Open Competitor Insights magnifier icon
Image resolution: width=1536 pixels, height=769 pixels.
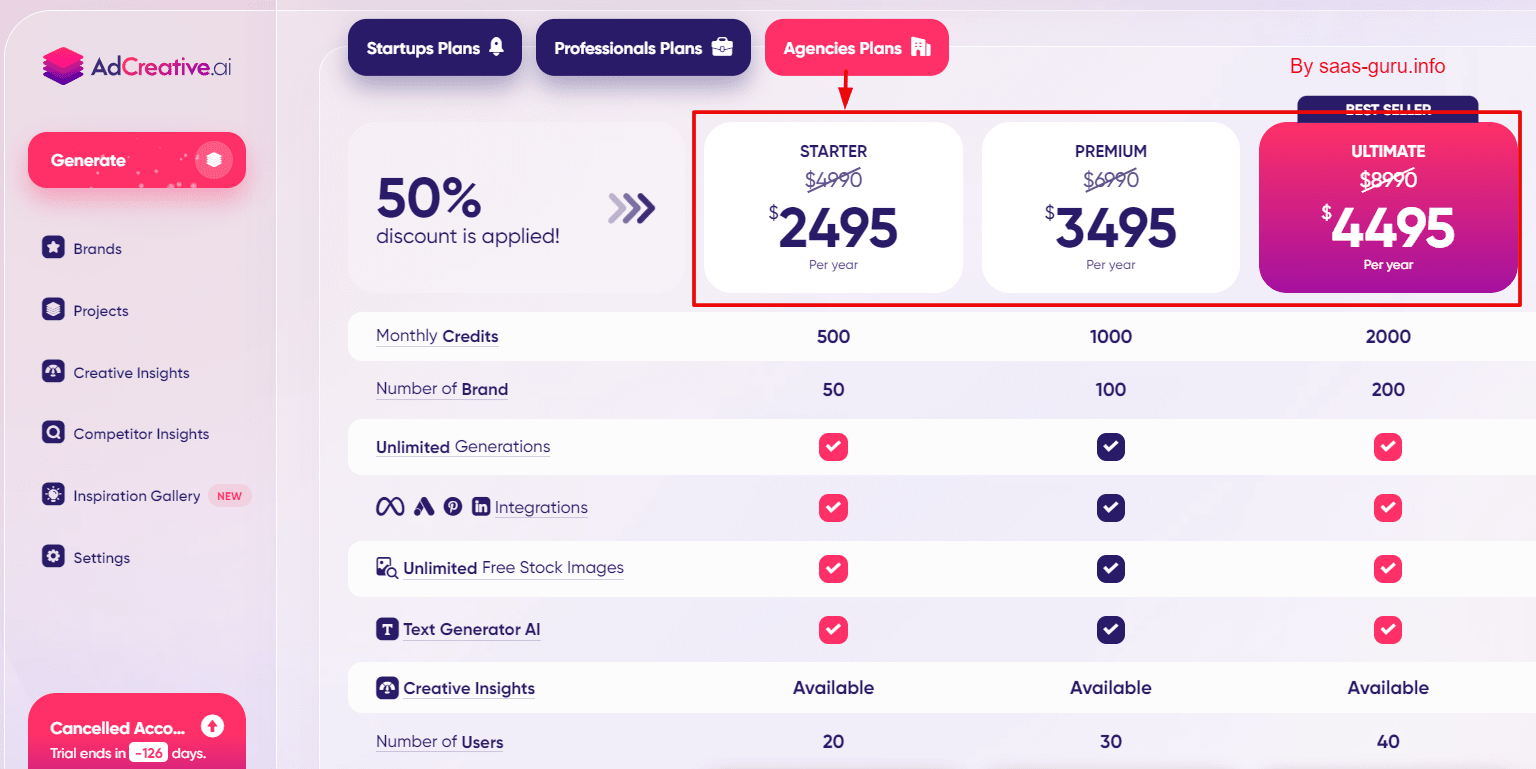coord(53,433)
